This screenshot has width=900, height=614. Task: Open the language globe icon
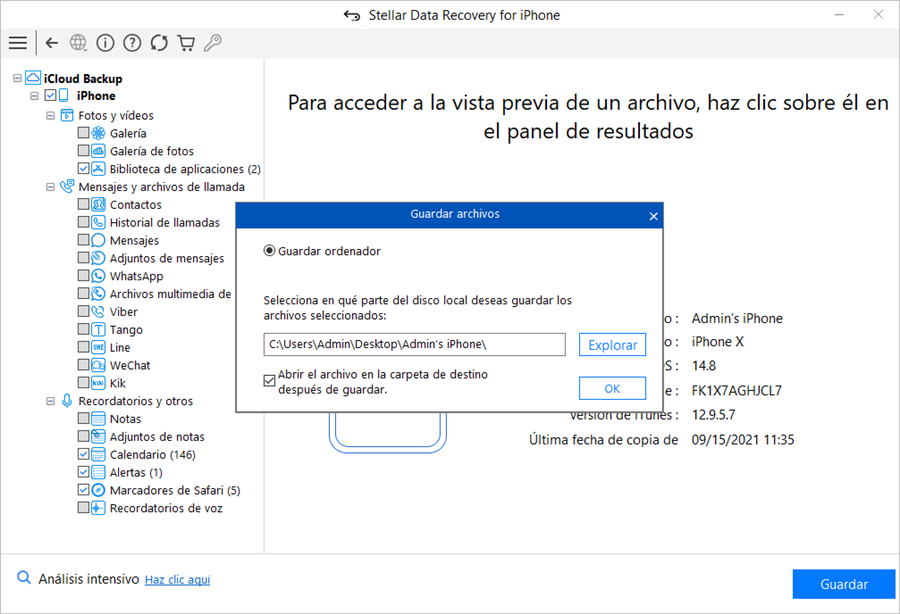[x=78, y=43]
